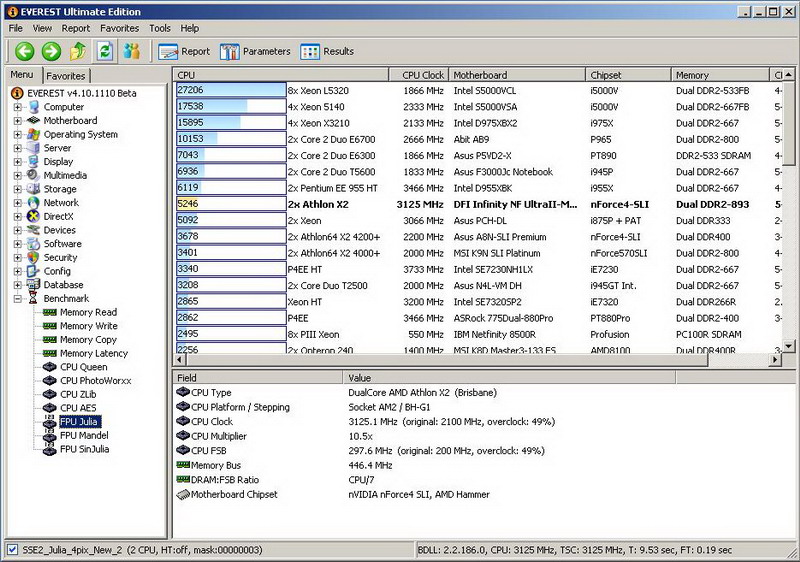Click the Refresh toolbar icon

click(104, 51)
